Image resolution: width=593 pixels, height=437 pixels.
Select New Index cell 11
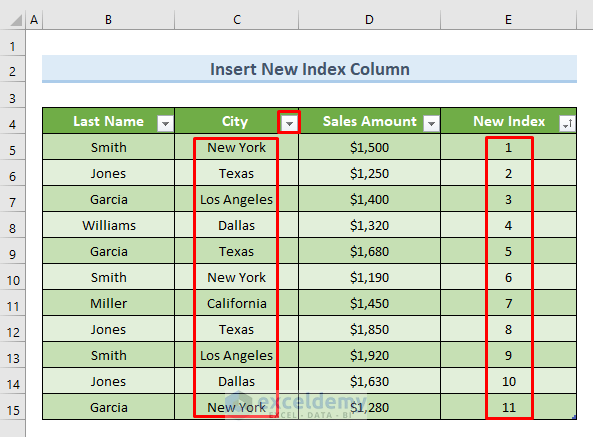(x=509, y=407)
